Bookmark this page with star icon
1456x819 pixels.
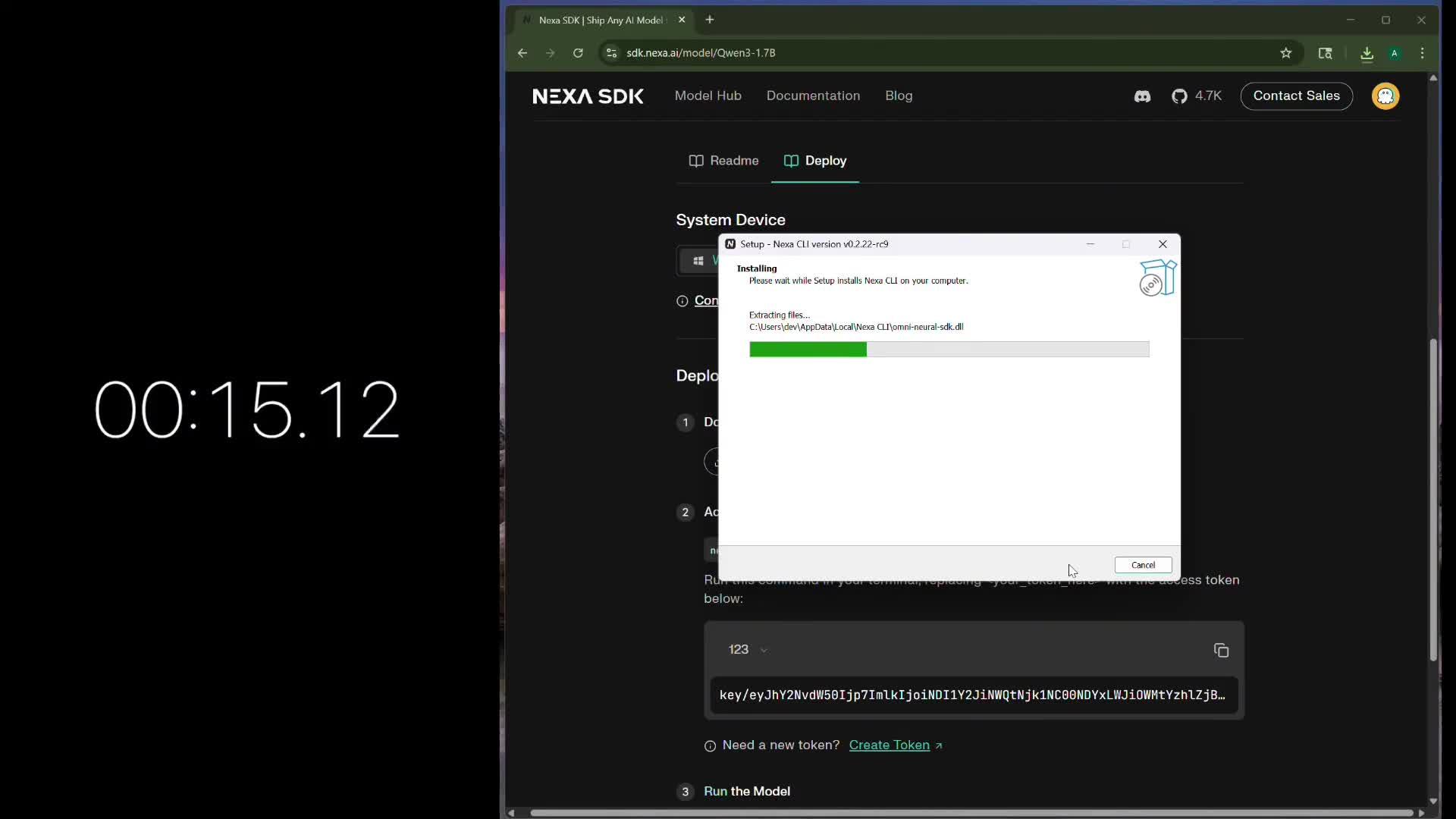pyautogui.click(x=1286, y=53)
